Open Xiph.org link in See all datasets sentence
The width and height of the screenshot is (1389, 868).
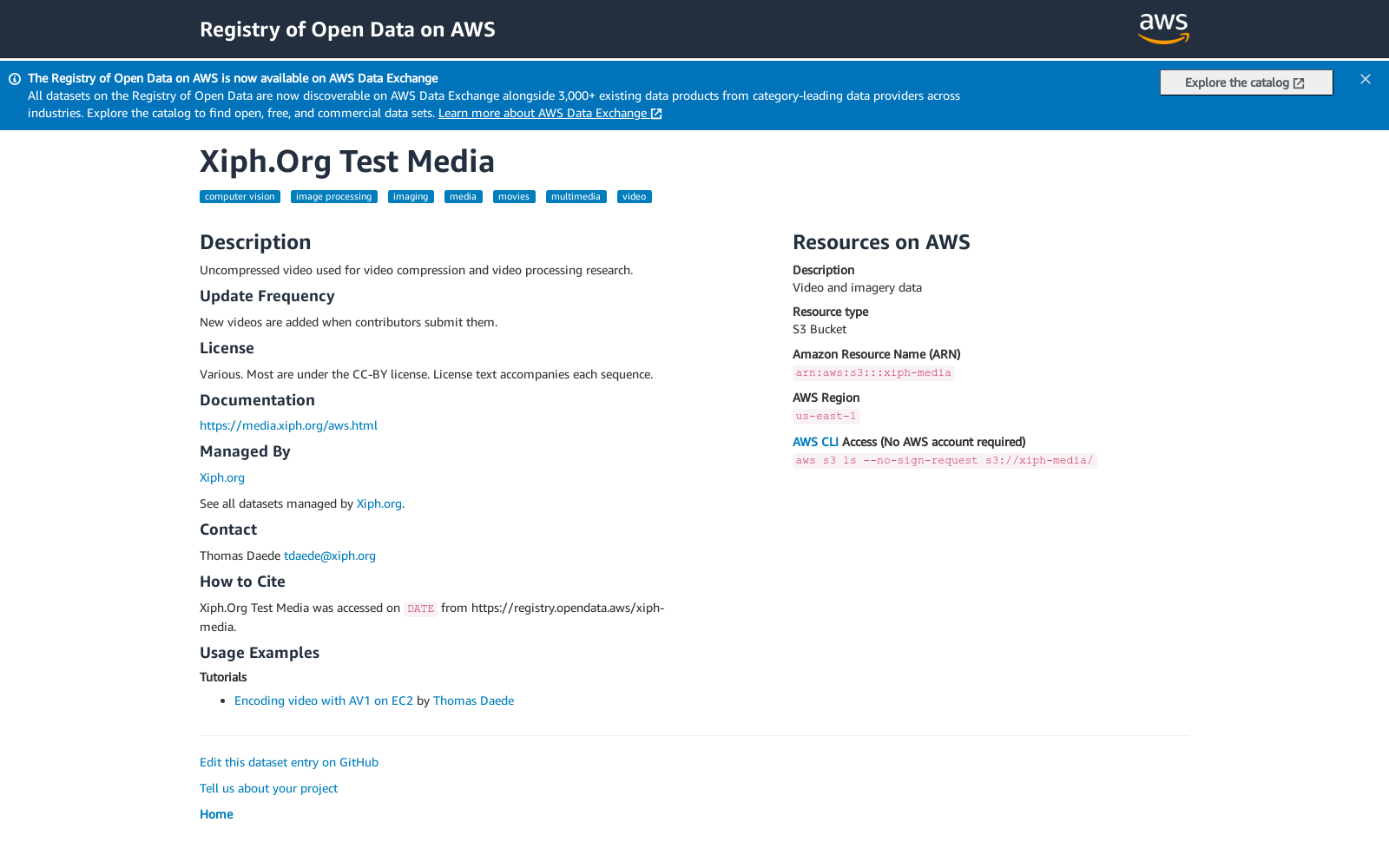pyautogui.click(x=379, y=503)
